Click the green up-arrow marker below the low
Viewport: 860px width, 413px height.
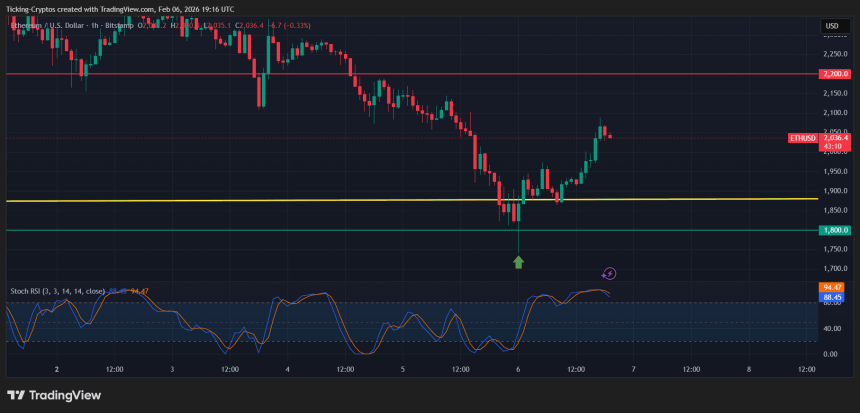pos(518,262)
